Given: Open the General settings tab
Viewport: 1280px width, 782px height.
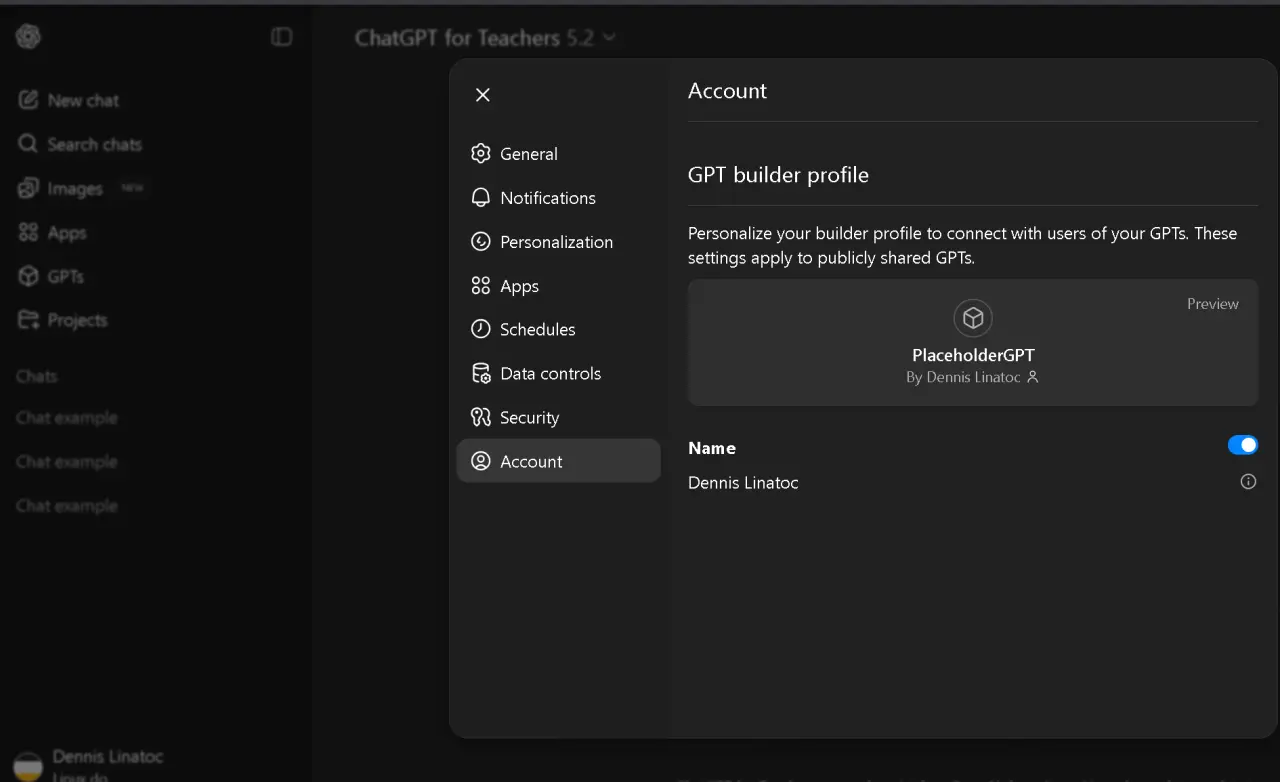Looking at the screenshot, I should pyautogui.click(x=558, y=154).
